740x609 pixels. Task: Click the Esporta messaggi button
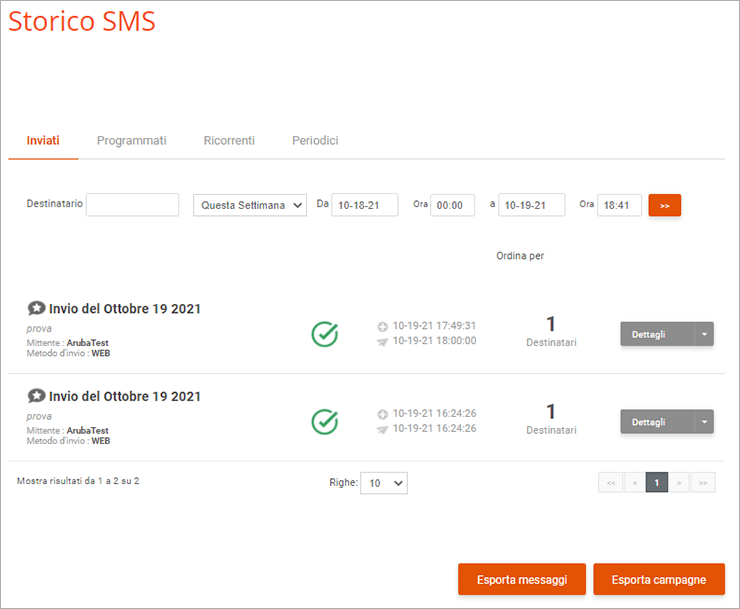(x=522, y=579)
